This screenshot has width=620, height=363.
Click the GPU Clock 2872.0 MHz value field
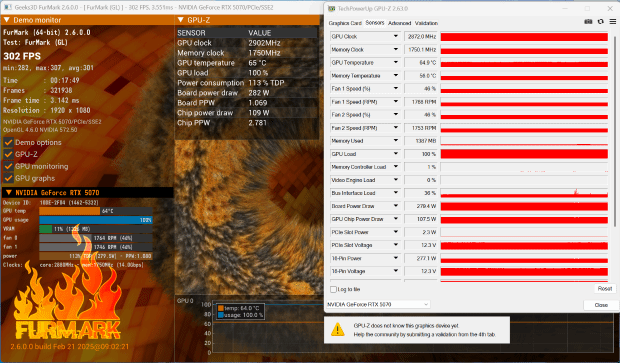pos(421,36)
